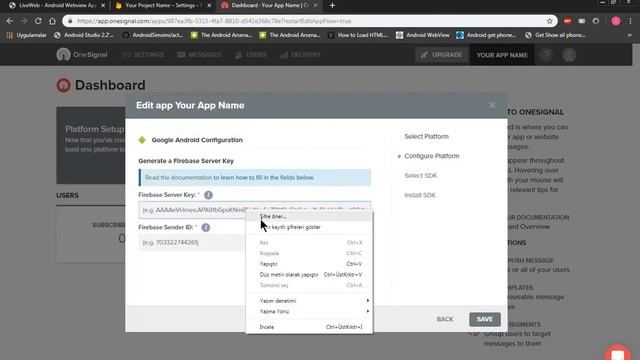The image size is (640, 360).
Task: Open Get Show all phone bookmark
Action: [555, 35]
